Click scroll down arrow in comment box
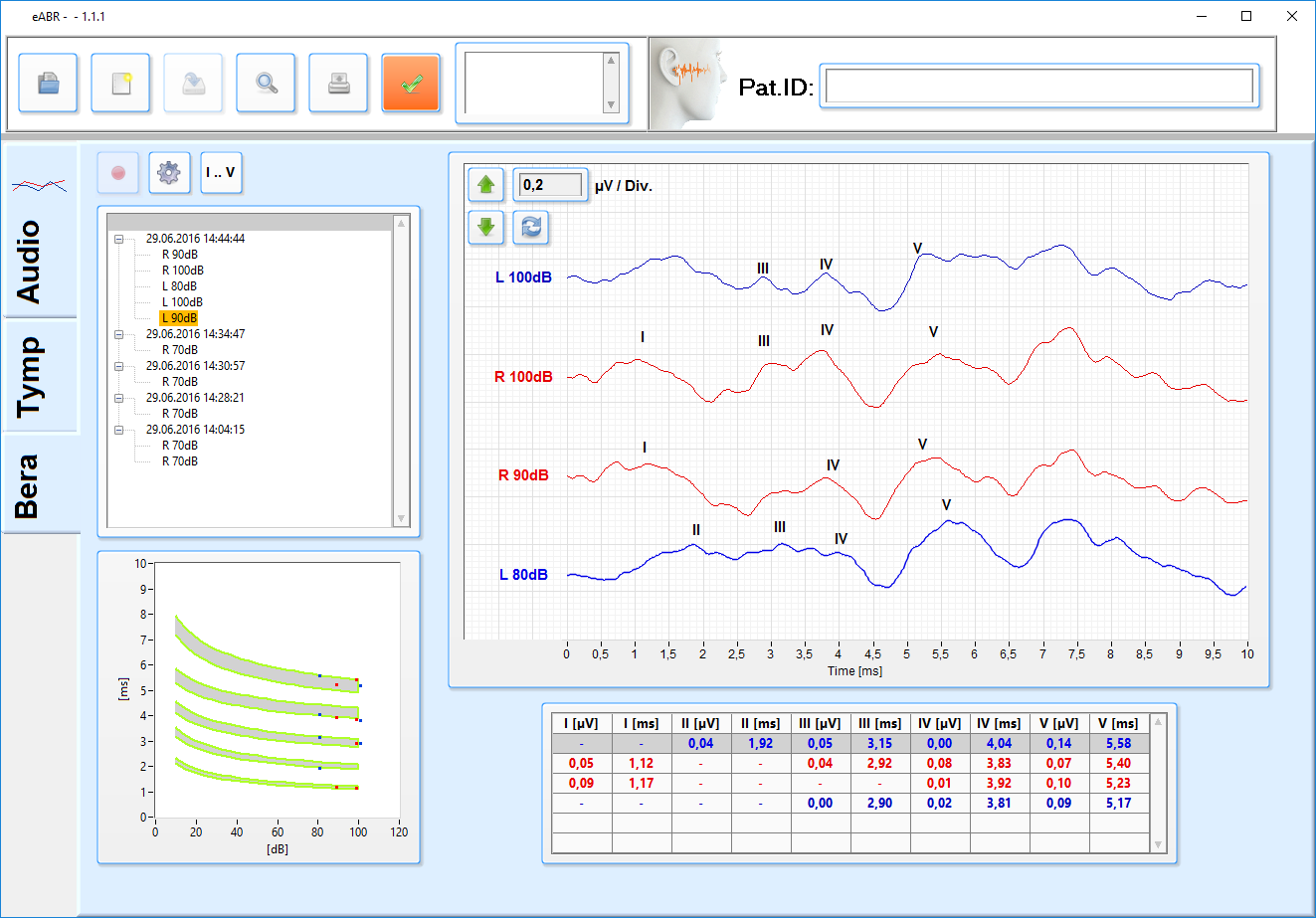The height and width of the screenshot is (918, 1316). (x=611, y=105)
